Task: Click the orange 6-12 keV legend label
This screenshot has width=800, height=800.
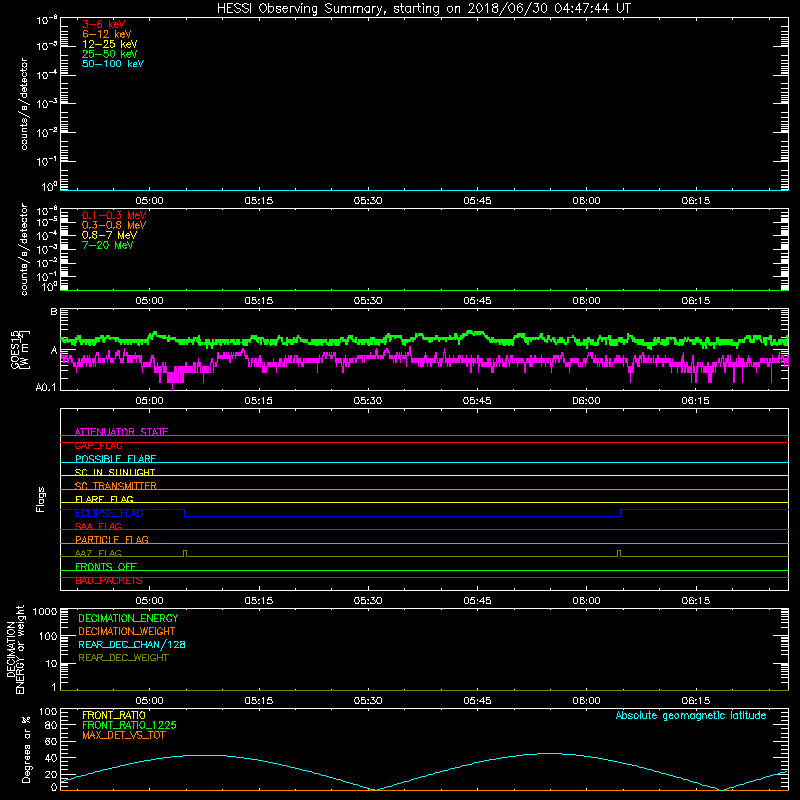Action: [x=107, y=34]
